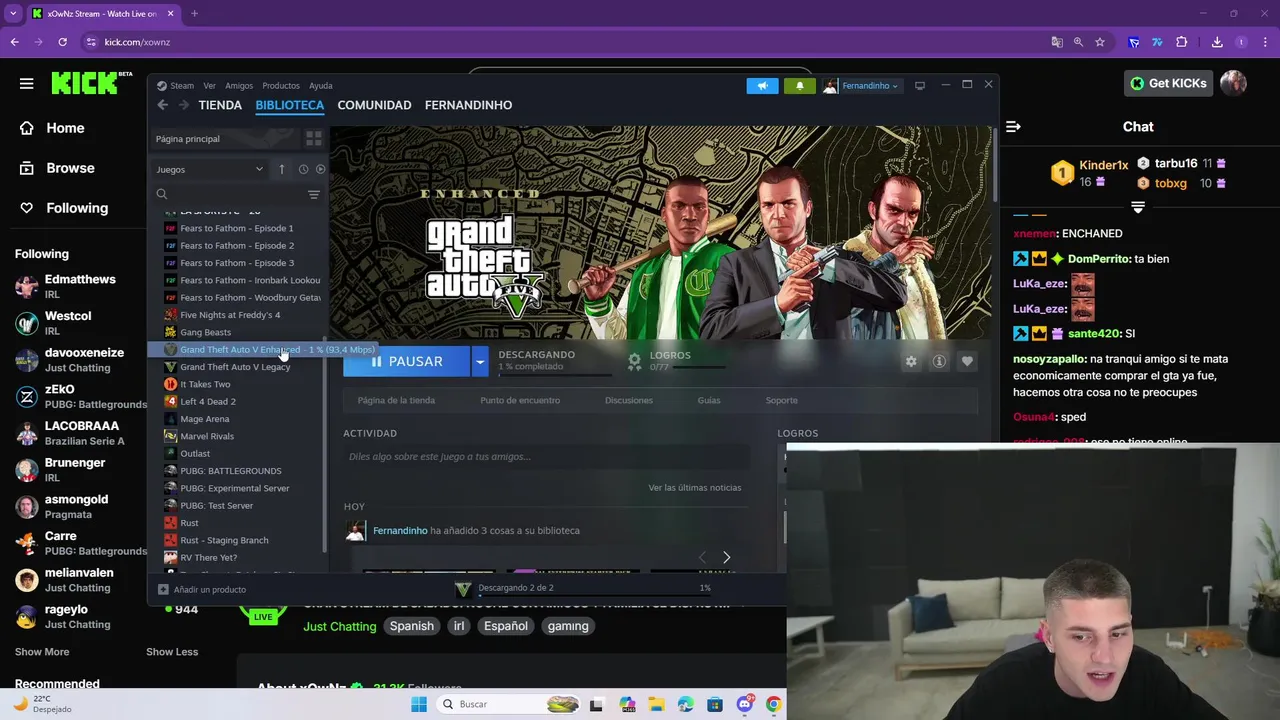Image resolution: width=1280 pixels, height=720 pixels.
Task: Go back with the Steam back arrow
Action: [162, 105]
